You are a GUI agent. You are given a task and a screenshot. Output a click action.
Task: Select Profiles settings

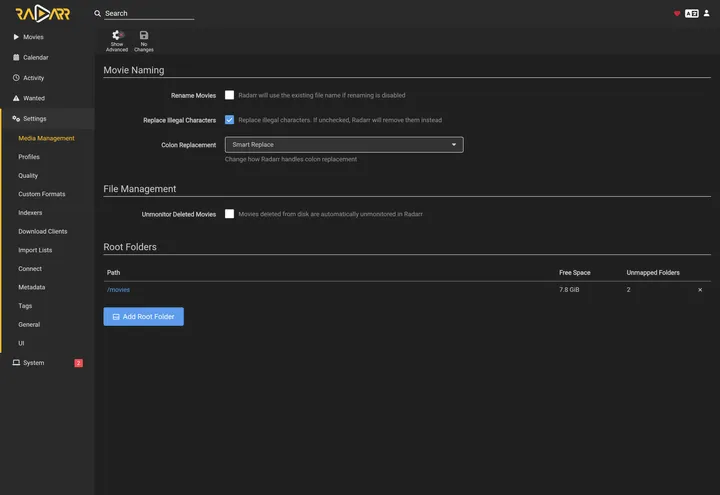29,157
